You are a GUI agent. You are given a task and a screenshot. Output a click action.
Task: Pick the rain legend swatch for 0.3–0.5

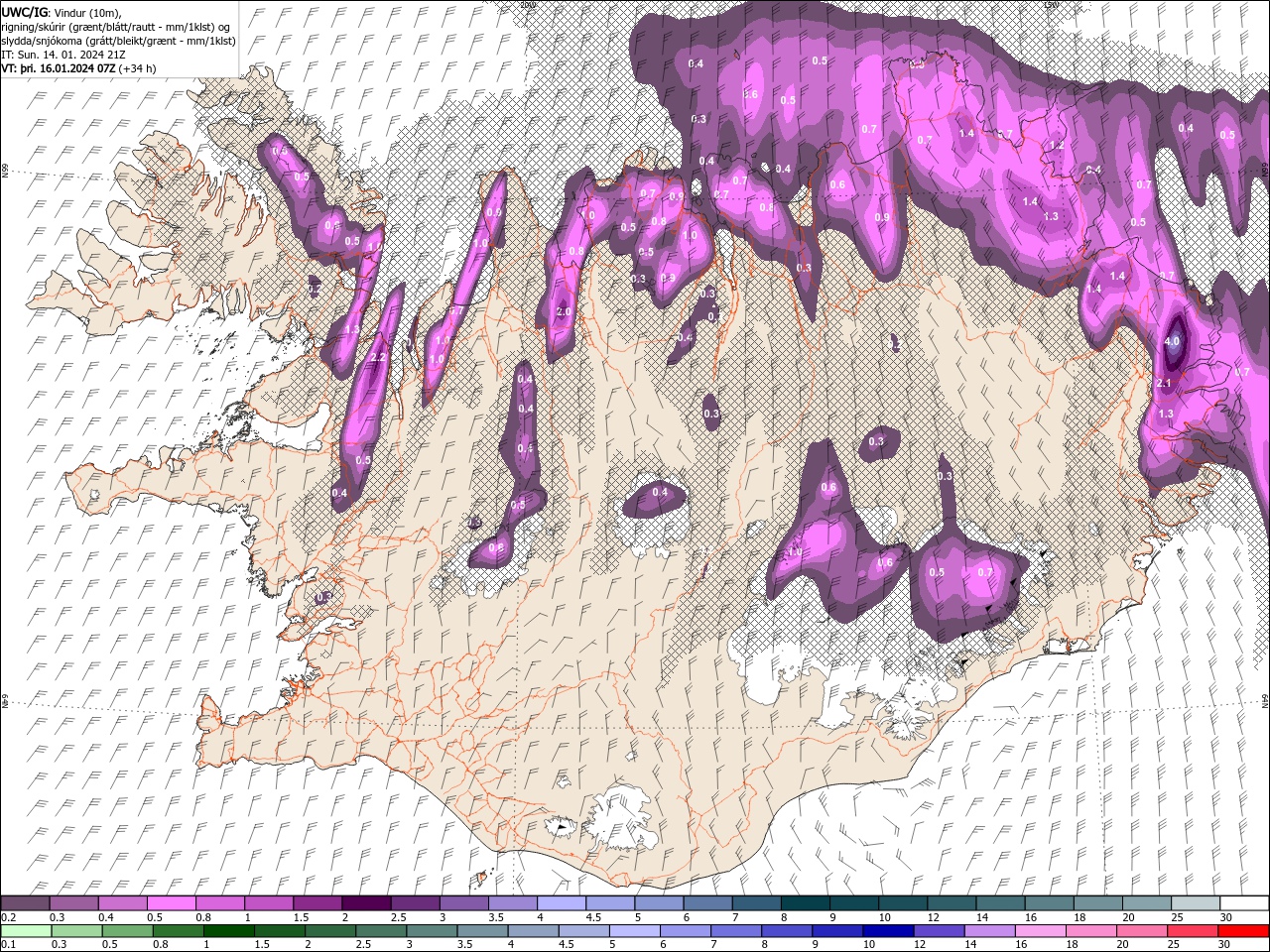[x=76, y=931]
